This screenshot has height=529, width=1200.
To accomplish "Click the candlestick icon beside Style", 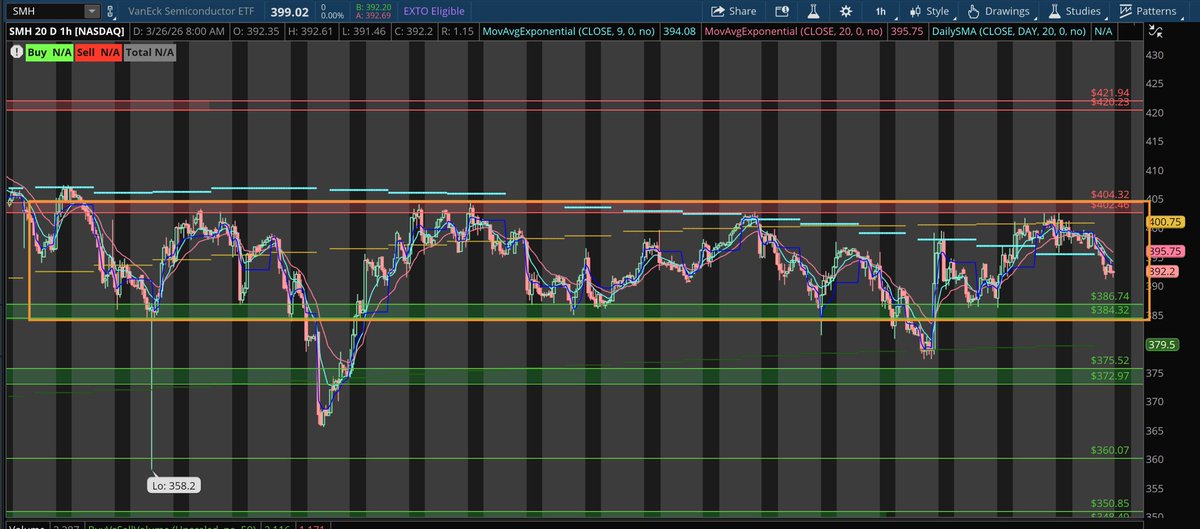I will (x=914, y=12).
